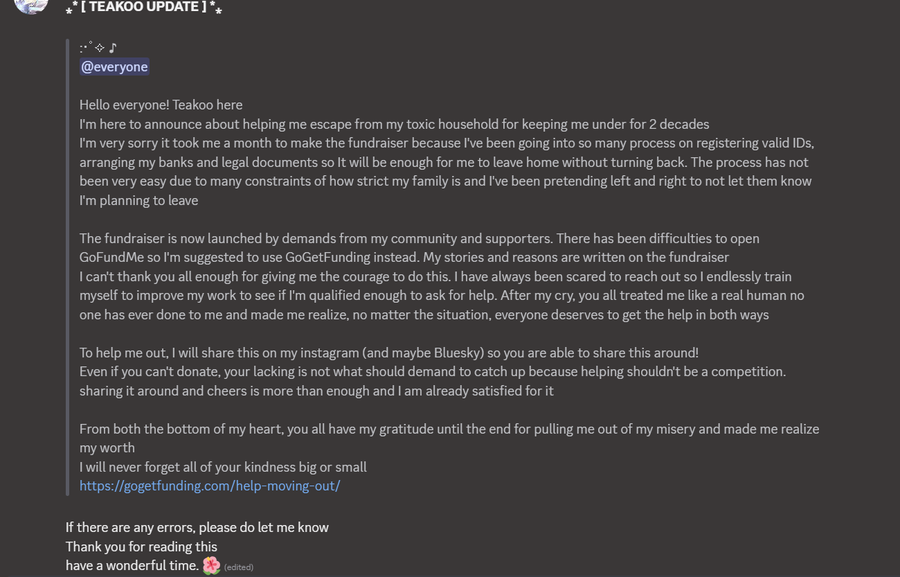
Task: Click the hibiscus flower emoji
Action: point(211,566)
